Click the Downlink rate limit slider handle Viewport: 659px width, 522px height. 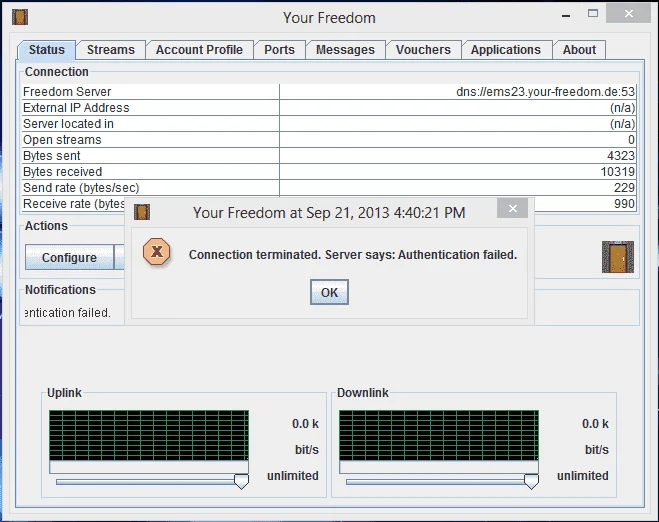coord(531,481)
